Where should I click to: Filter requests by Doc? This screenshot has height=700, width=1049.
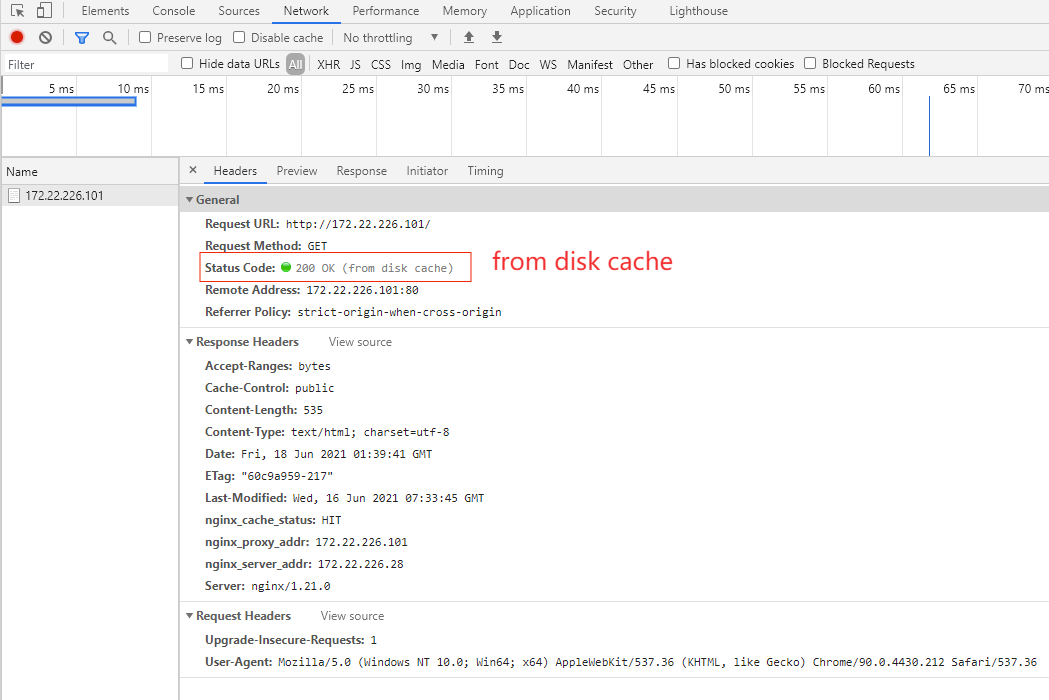(x=518, y=64)
